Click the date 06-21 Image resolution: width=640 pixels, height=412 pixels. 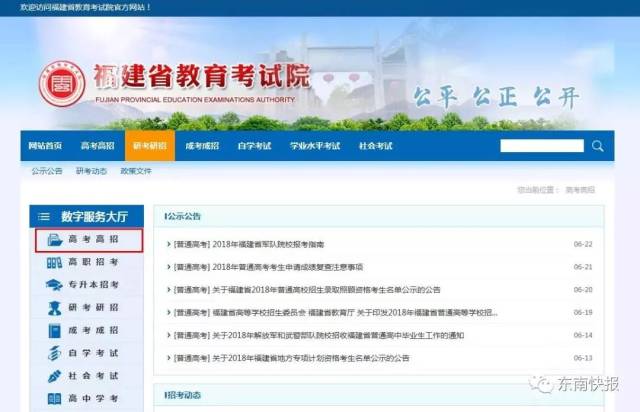pyautogui.click(x=583, y=267)
